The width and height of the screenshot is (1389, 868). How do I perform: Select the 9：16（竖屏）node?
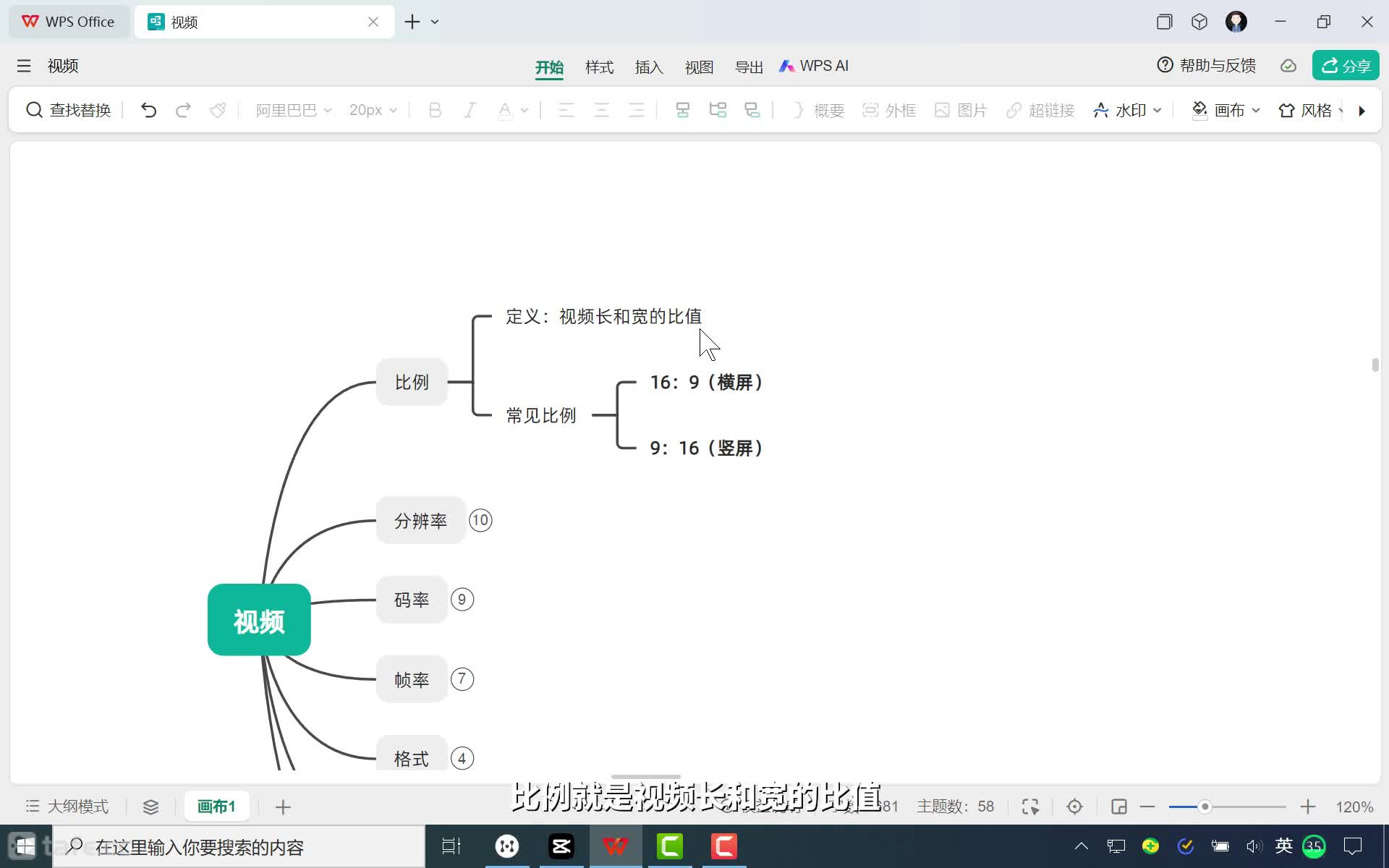[x=707, y=448]
